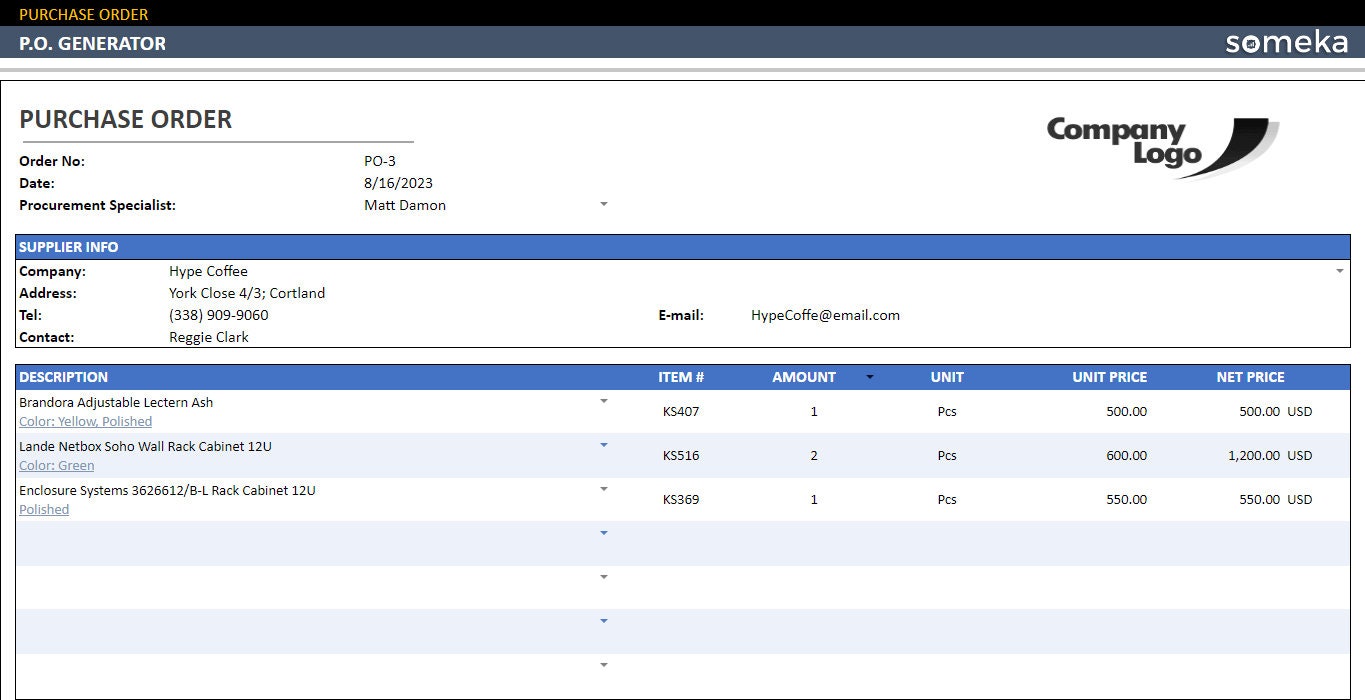Screen dimensions: 1365x700
Task: Select the PURCHASE ORDER tab
Action: pyautogui.click(x=84, y=13)
